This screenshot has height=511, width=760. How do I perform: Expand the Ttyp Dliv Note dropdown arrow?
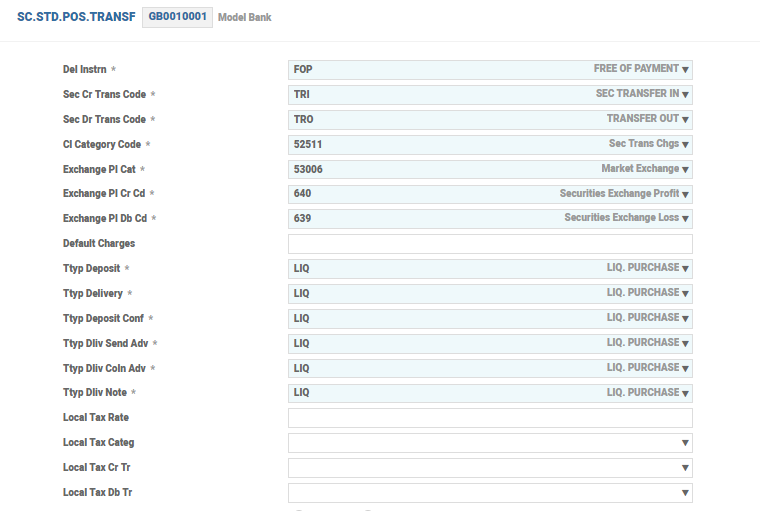(x=686, y=394)
